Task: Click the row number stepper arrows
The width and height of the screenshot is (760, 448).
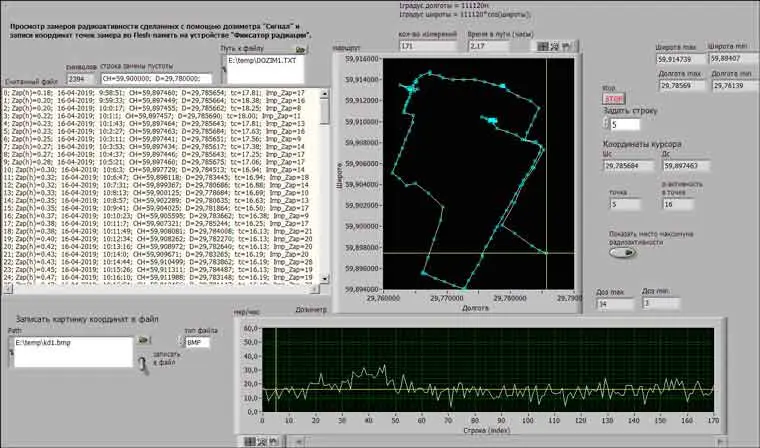Action: coord(604,125)
